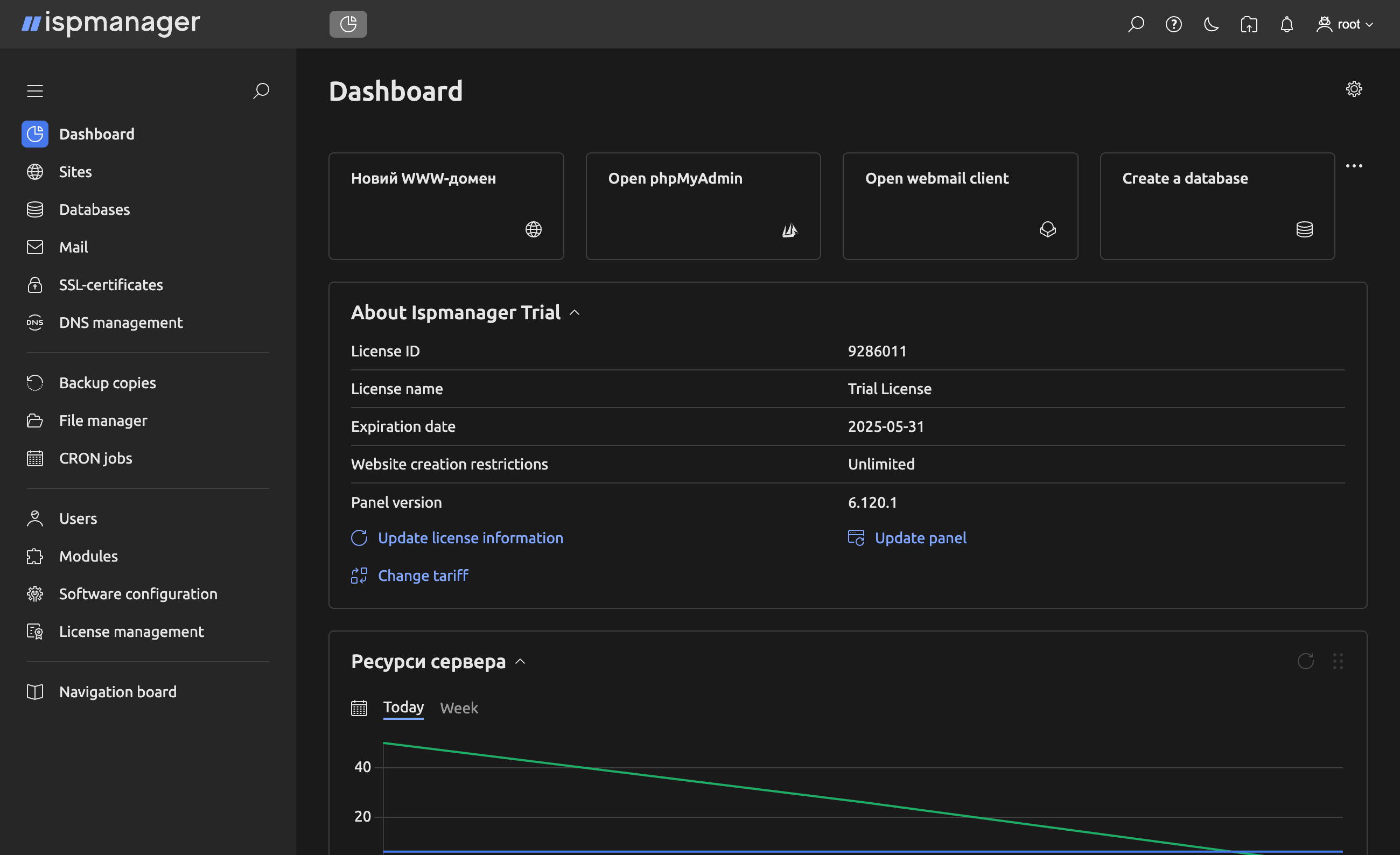Click drag handle dots on Ресурси сервера
1400x855 pixels.
point(1338,661)
